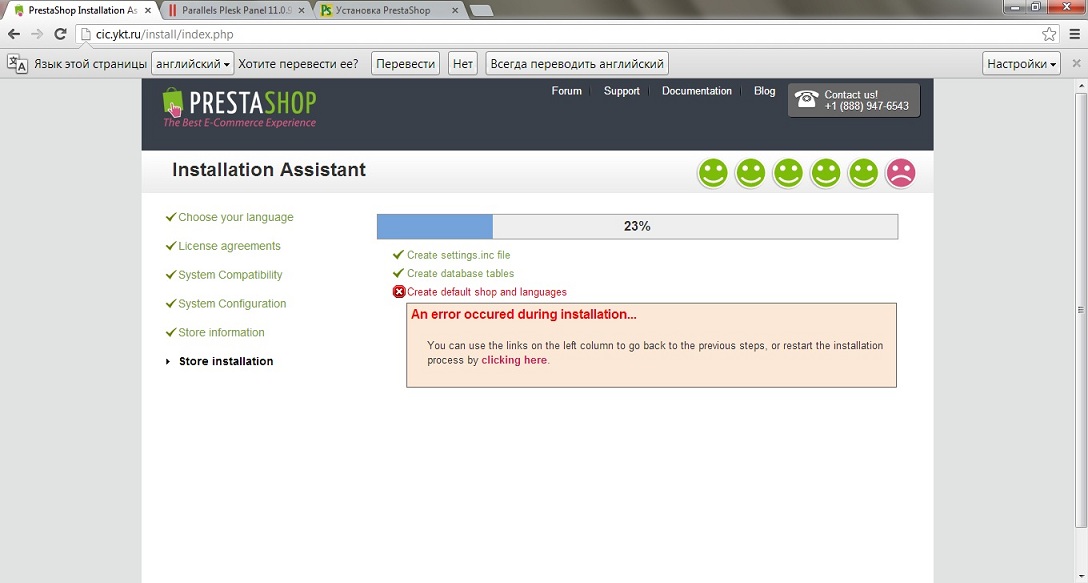Go back to Store information step
The height and width of the screenshot is (583, 1088).
[x=221, y=332]
